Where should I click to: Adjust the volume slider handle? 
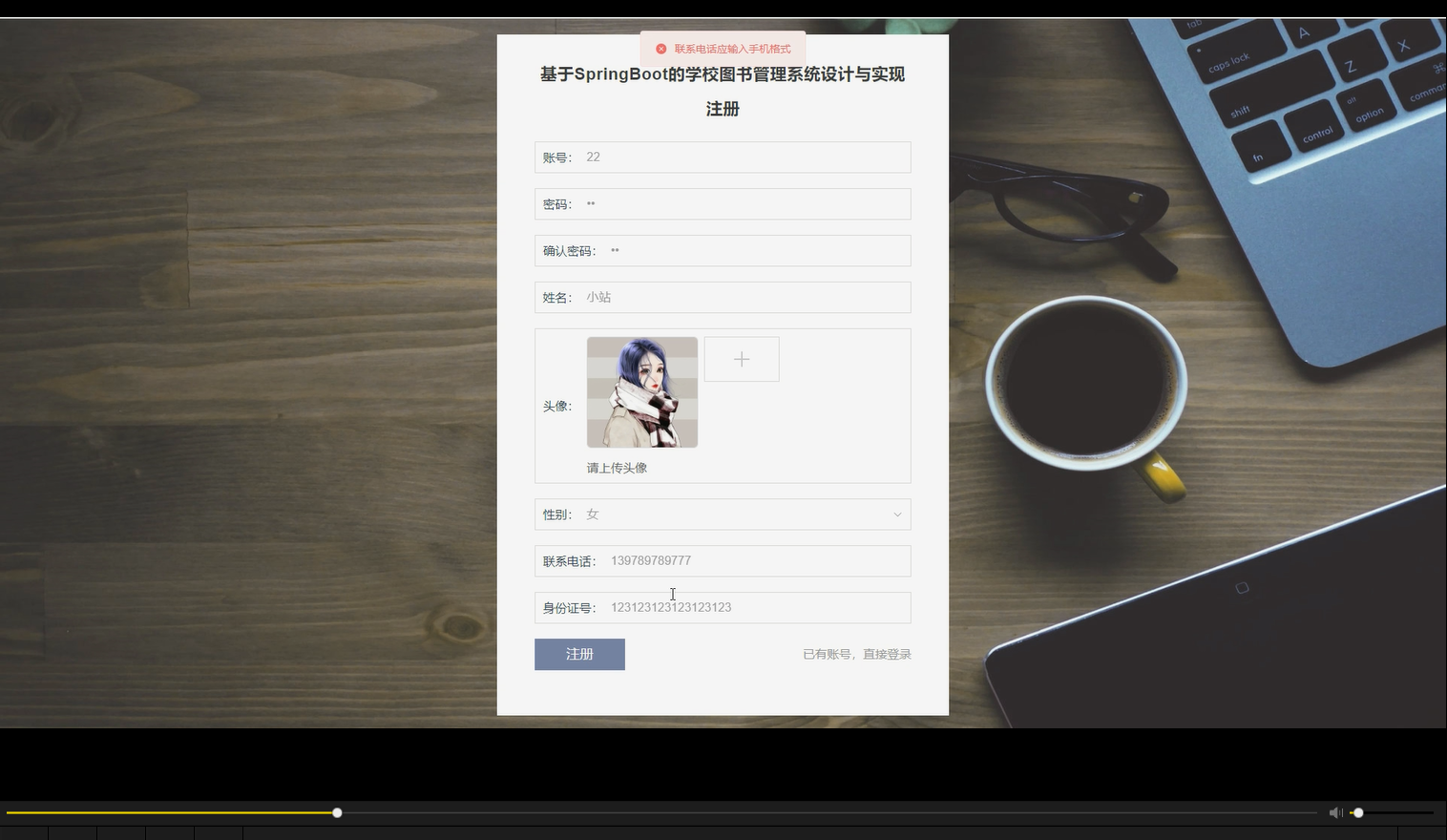1358,812
